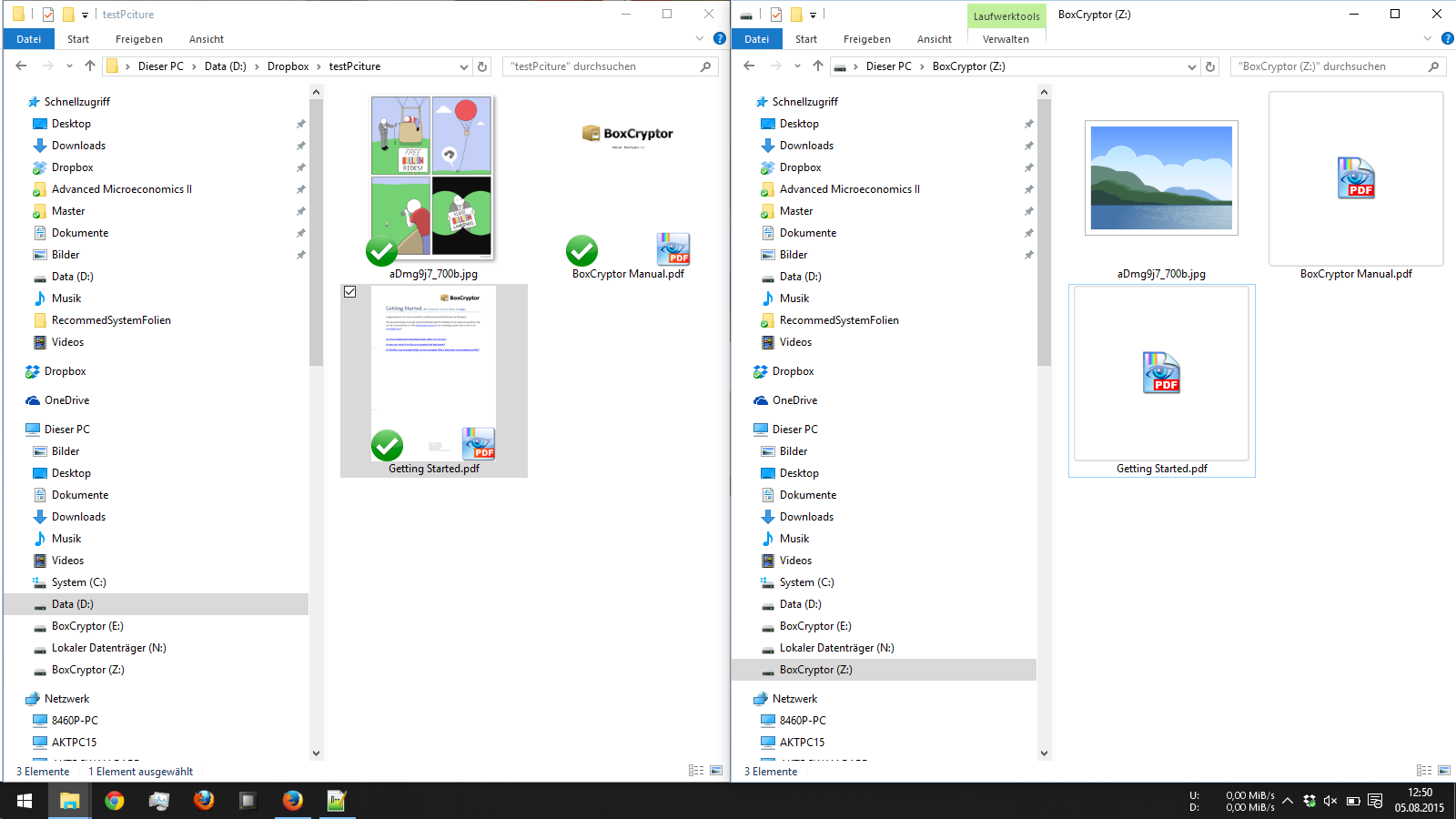Go up one level in testPciture window
Viewport: 1456px width, 819px height.
click(89, 66)
